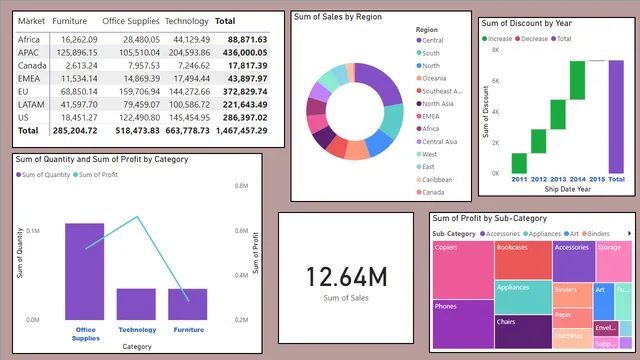This screenshot has width=640, height=360.
Task: Select the Envel... treemap tile
Action: [x=606, y=328]
